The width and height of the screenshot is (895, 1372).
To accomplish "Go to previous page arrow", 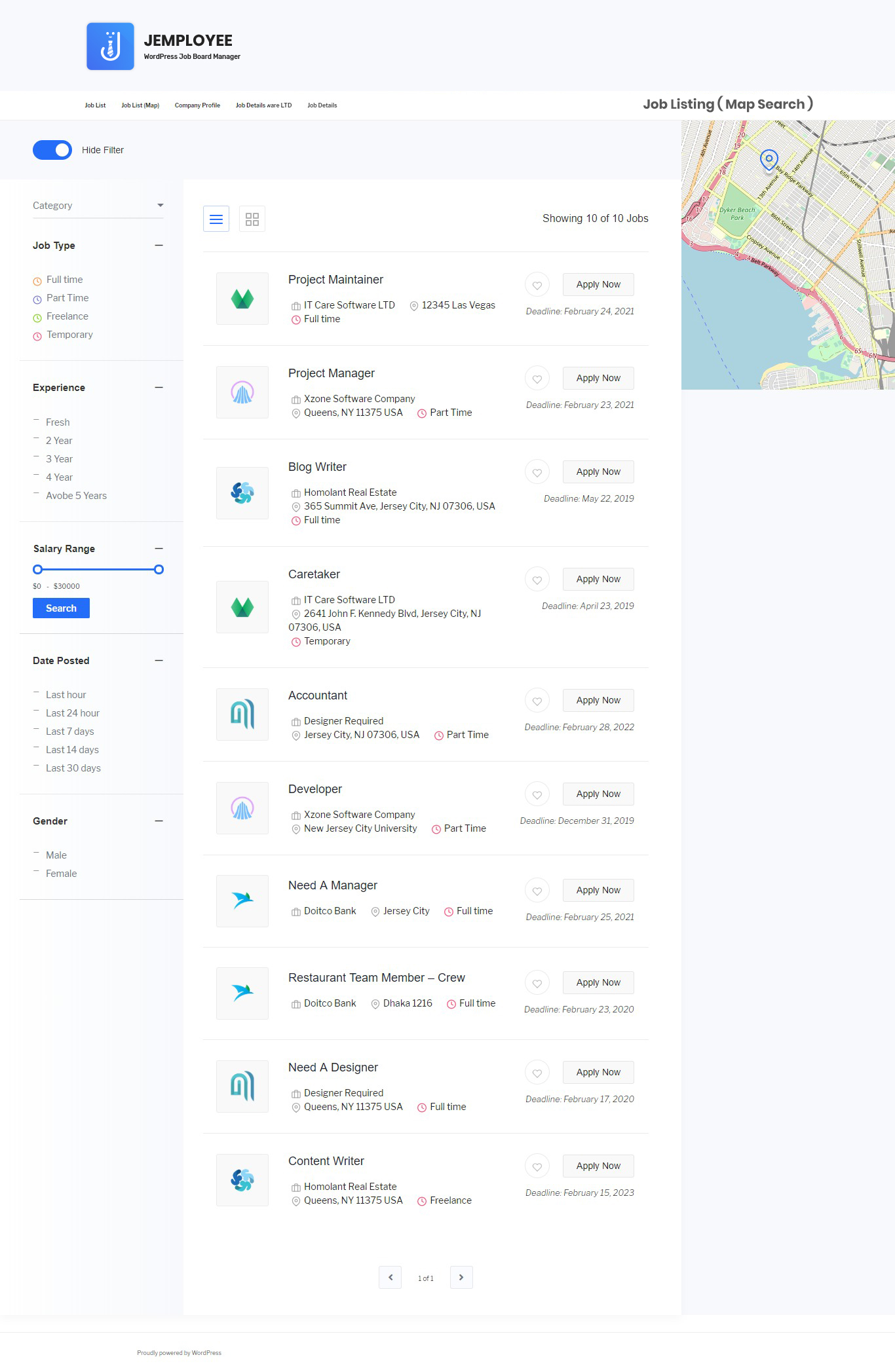I will point(390,1277).
